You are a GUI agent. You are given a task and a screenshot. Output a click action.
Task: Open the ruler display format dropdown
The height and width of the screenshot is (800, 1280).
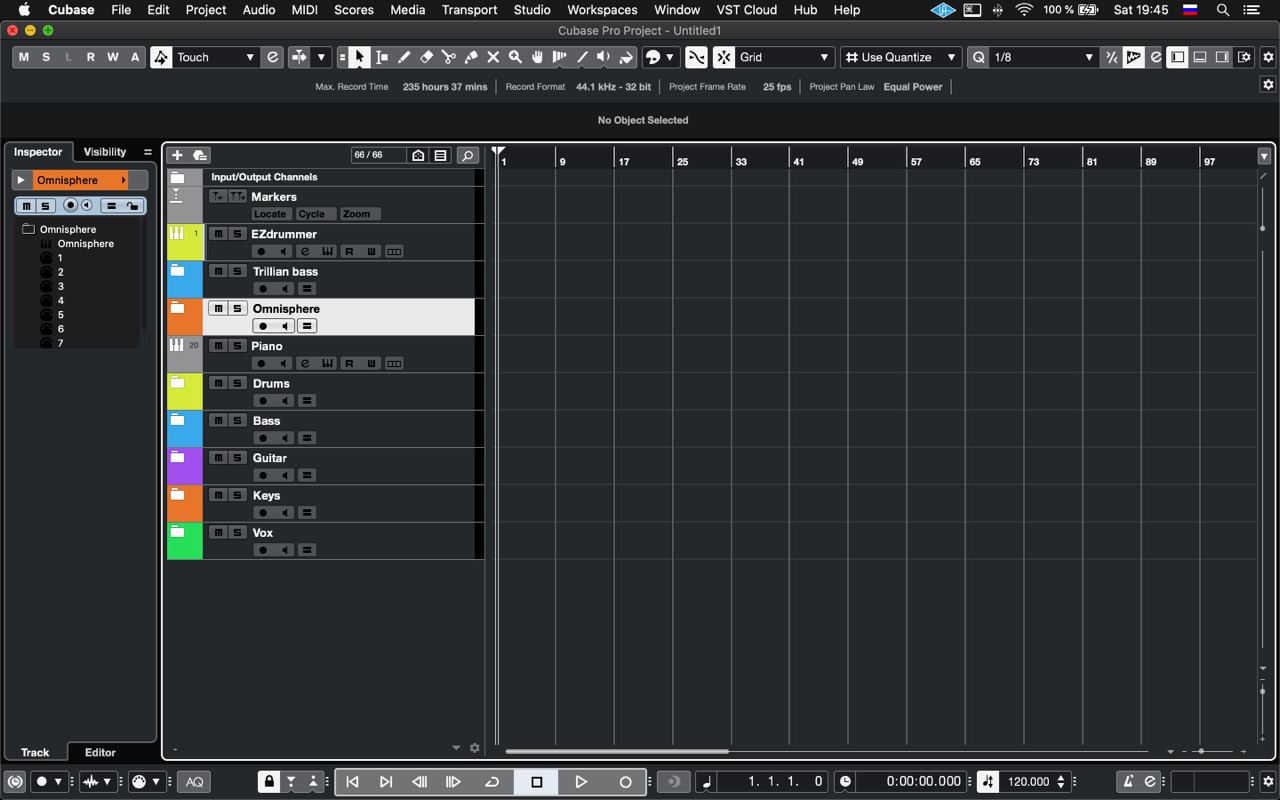tap(1264, 156)
